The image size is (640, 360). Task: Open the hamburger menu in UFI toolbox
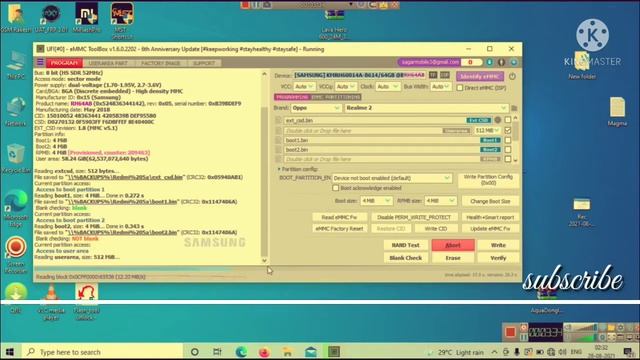40,62
